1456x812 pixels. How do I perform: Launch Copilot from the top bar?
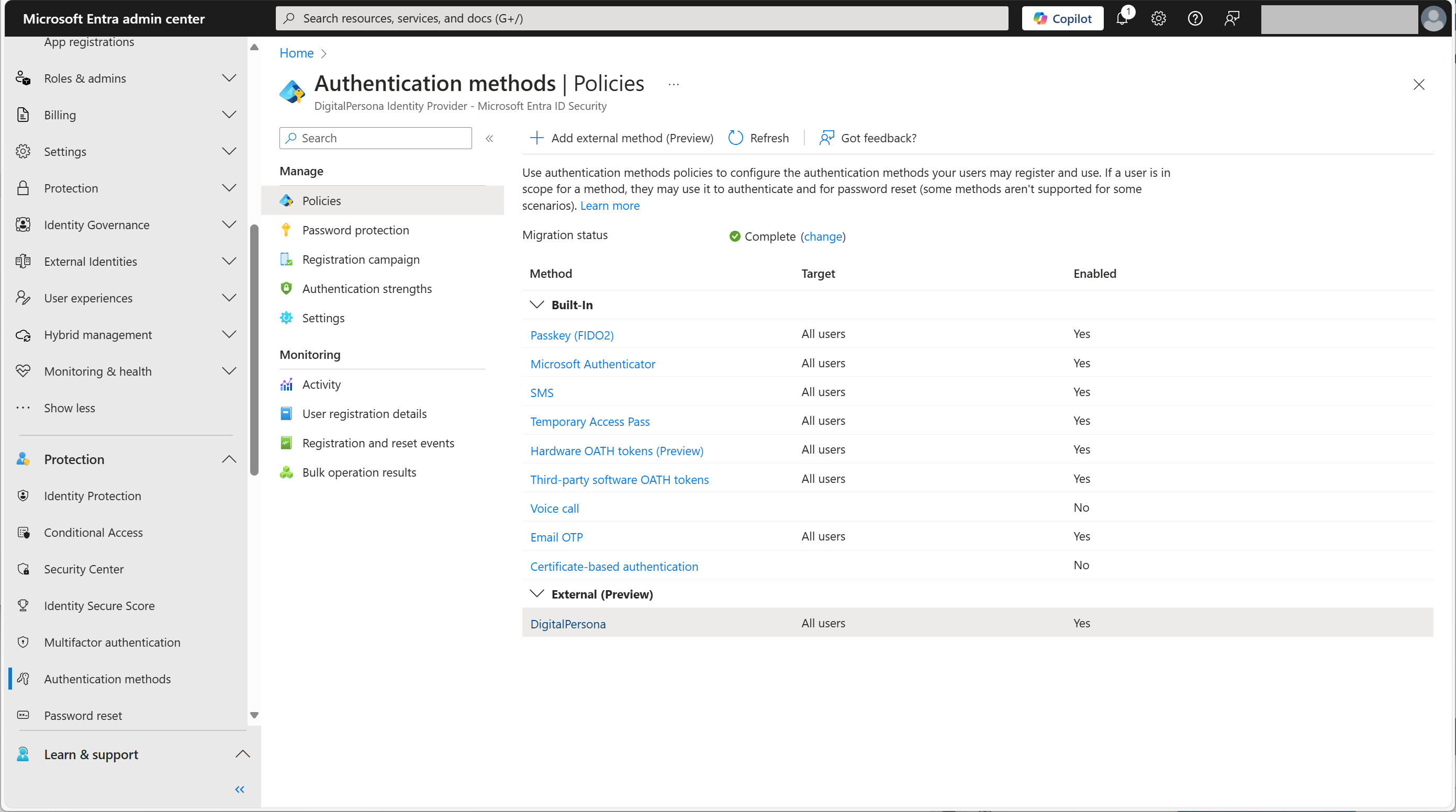pyautogui.click(x=1062, y=19)
